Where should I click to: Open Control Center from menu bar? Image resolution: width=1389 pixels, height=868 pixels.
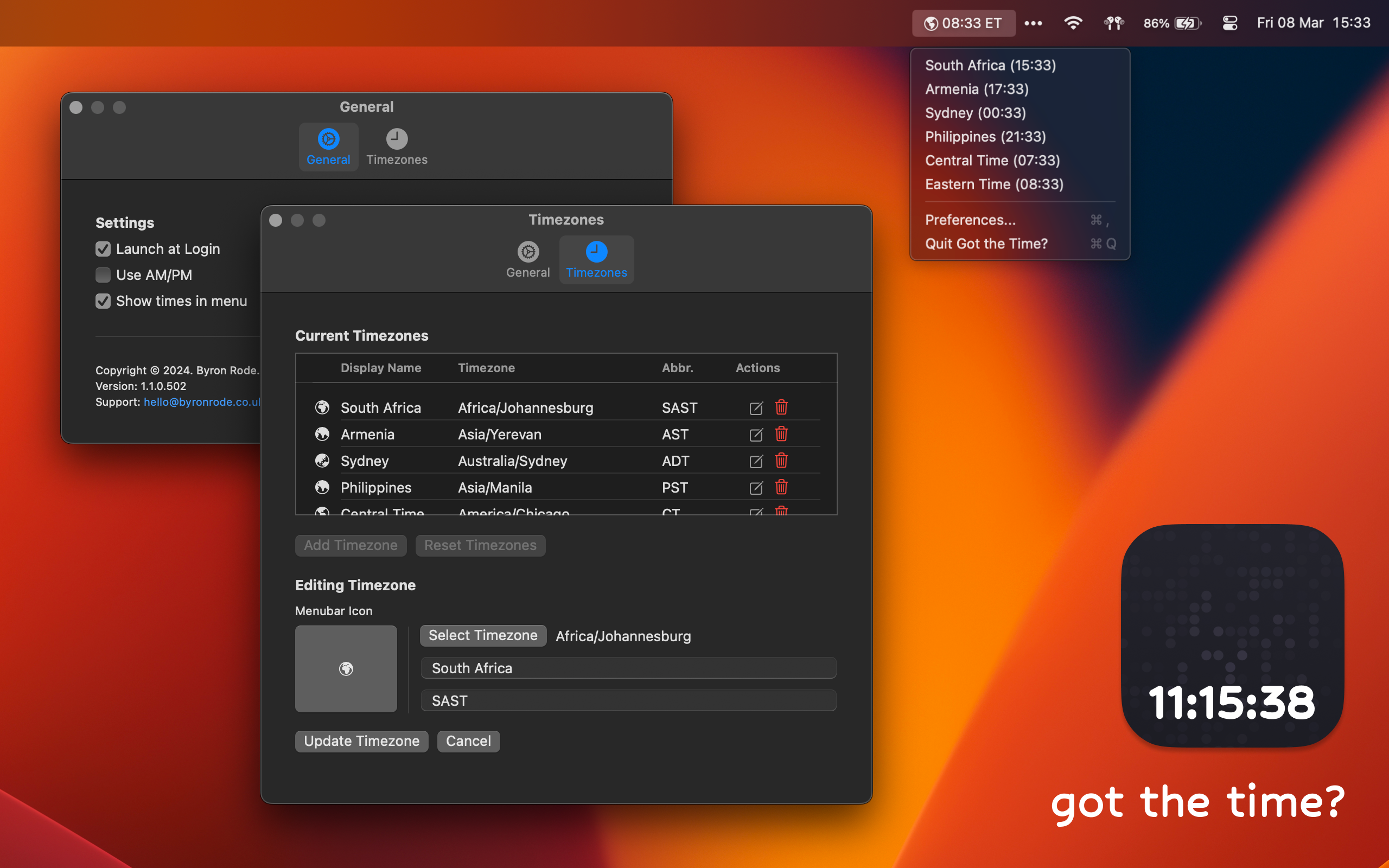pos(1229,23)
